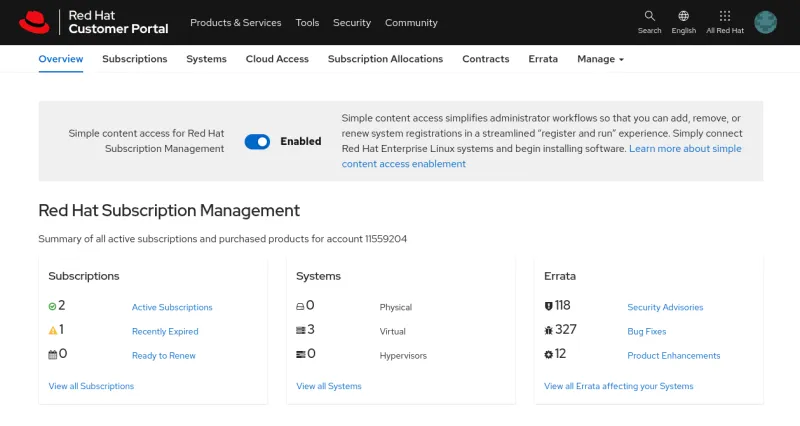Select the Overview tab
800x426 pixels.
point(61,59)
